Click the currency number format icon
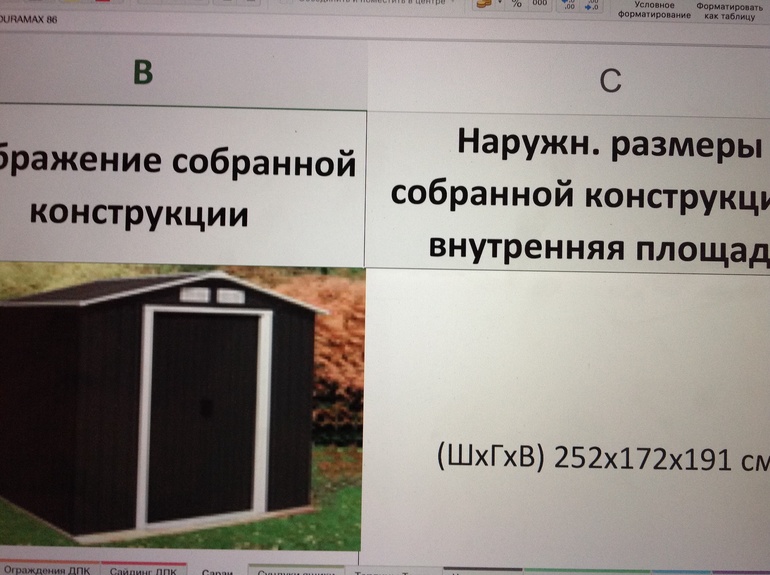 (x=482, y=5)
